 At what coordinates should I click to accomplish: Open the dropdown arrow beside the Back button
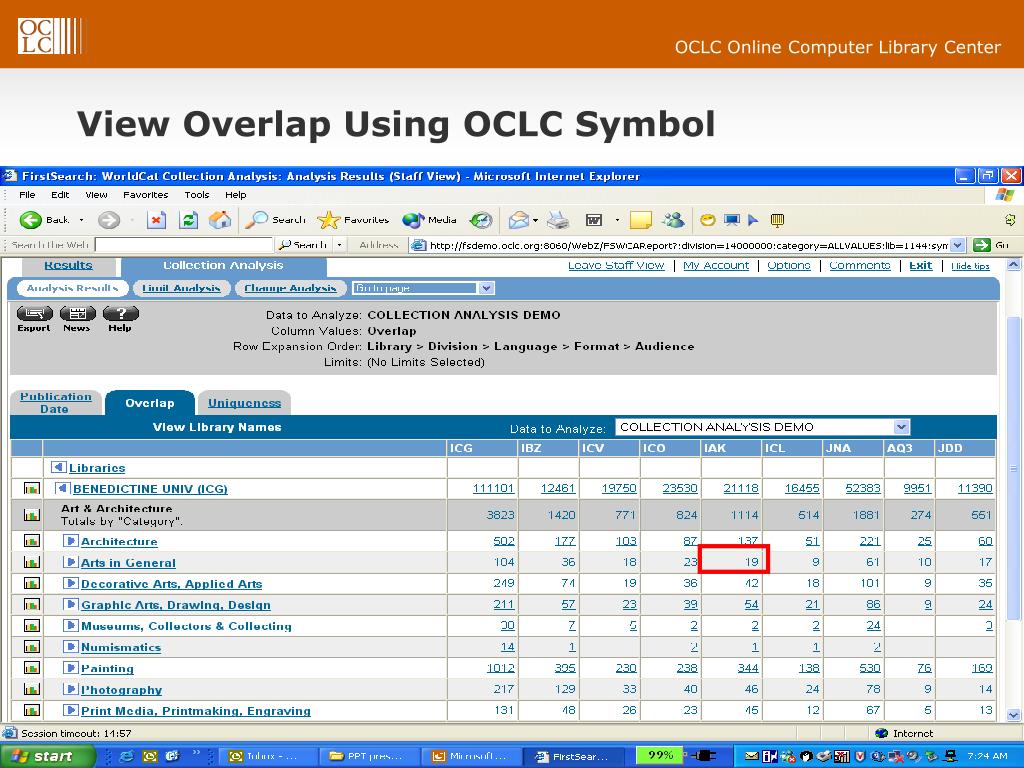click(82, 220)
